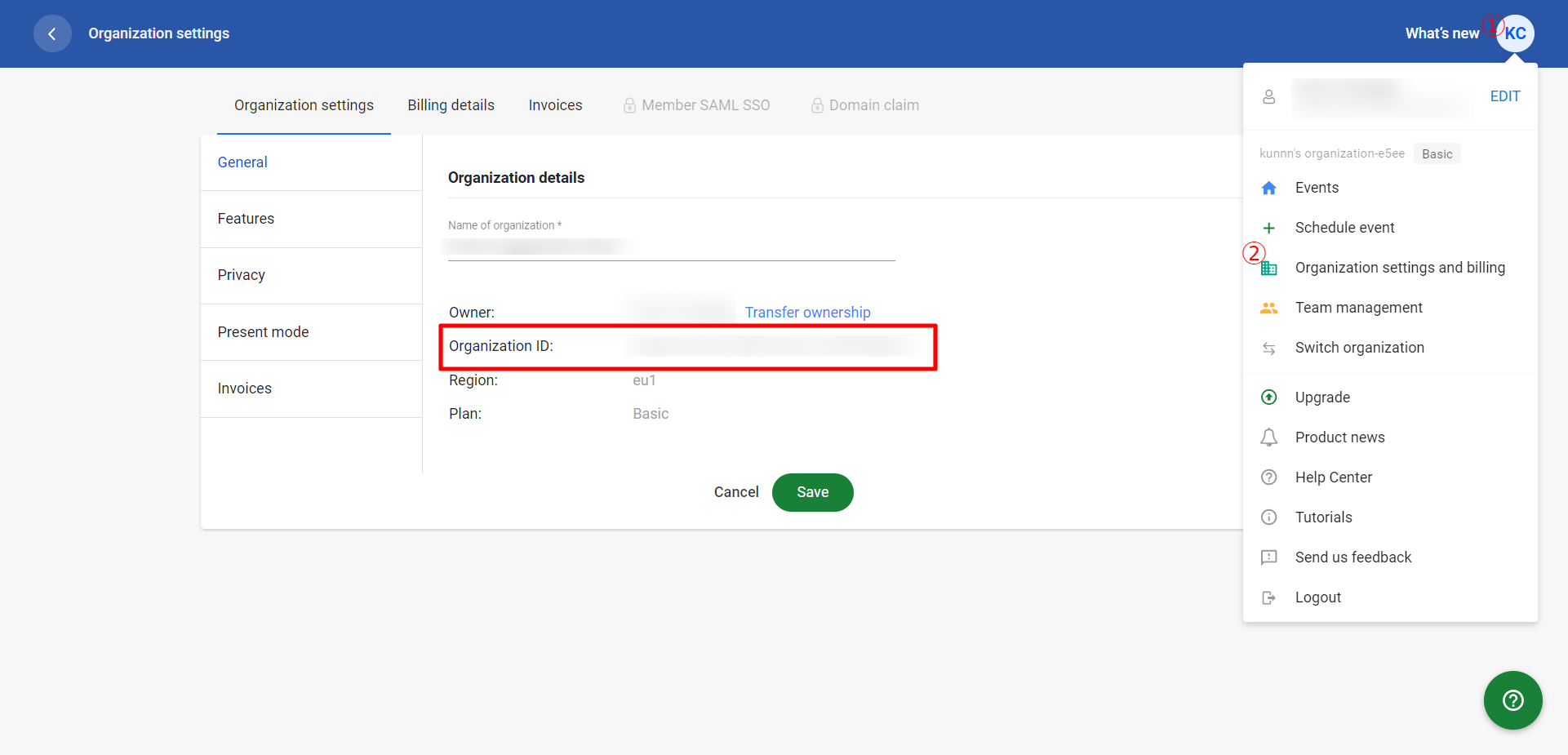Choose Send us feedback menu item
Screen dimensions: 1568x755
1390,557
